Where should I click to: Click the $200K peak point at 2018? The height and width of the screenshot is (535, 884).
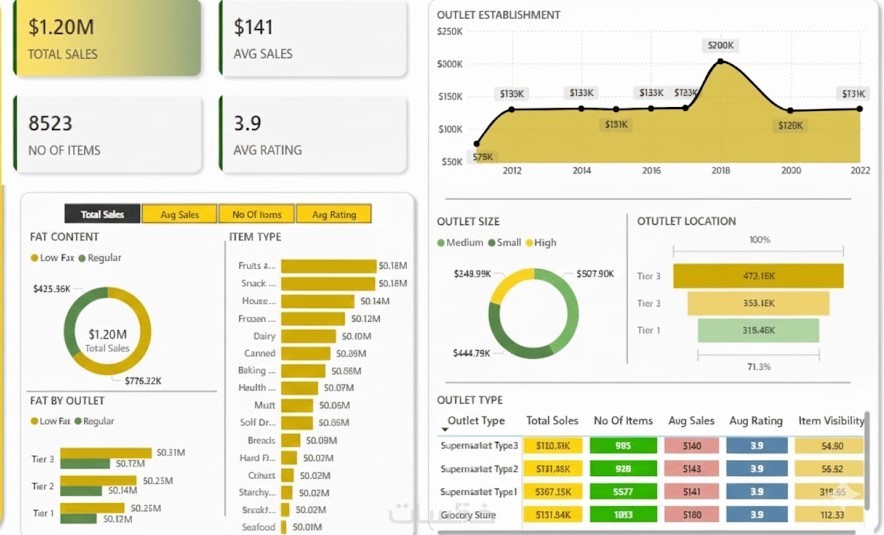click(721, 60)
